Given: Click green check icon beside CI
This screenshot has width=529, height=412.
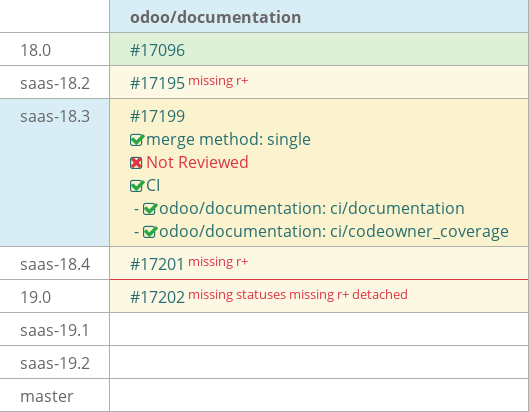Looking at the screenshot, I should pos(137,186).
